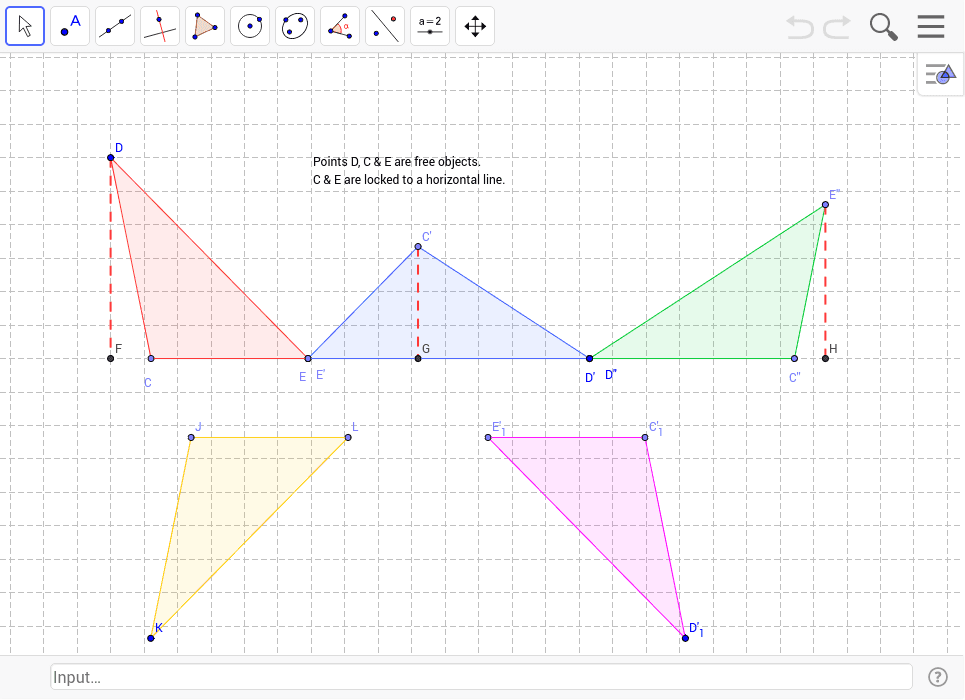Screen dimensions: 965x700
Task: Open the input help question mark
Action: [937, 677]
